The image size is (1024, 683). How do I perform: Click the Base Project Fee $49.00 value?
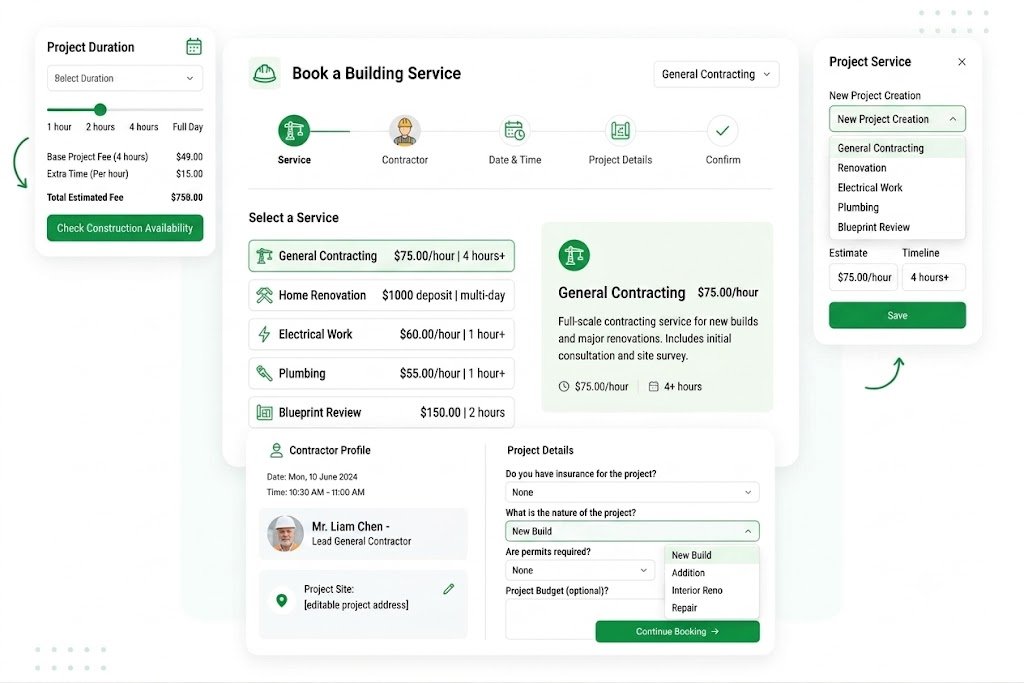coord(189,157)
